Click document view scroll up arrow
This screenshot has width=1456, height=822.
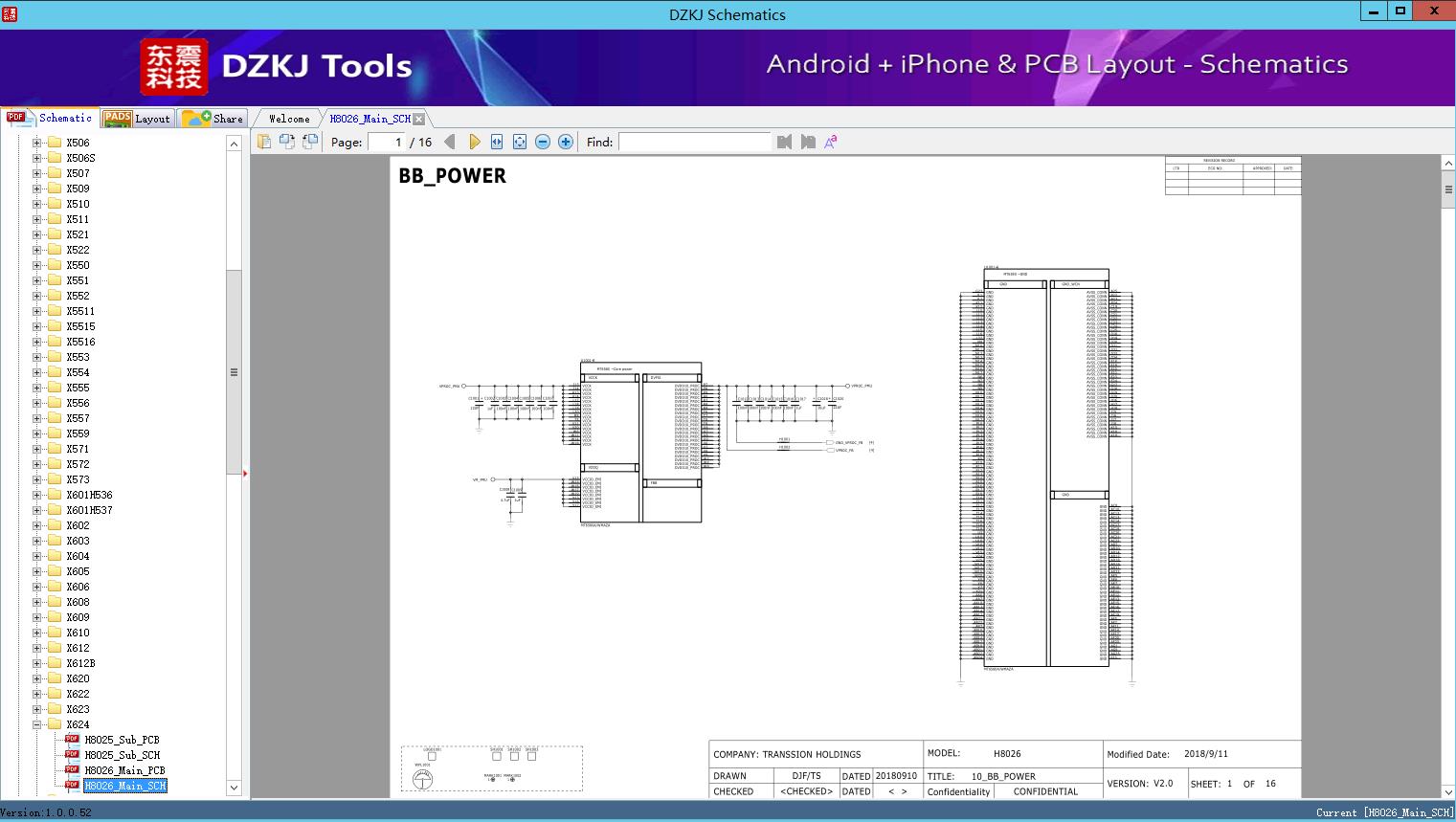(1448, 164)
